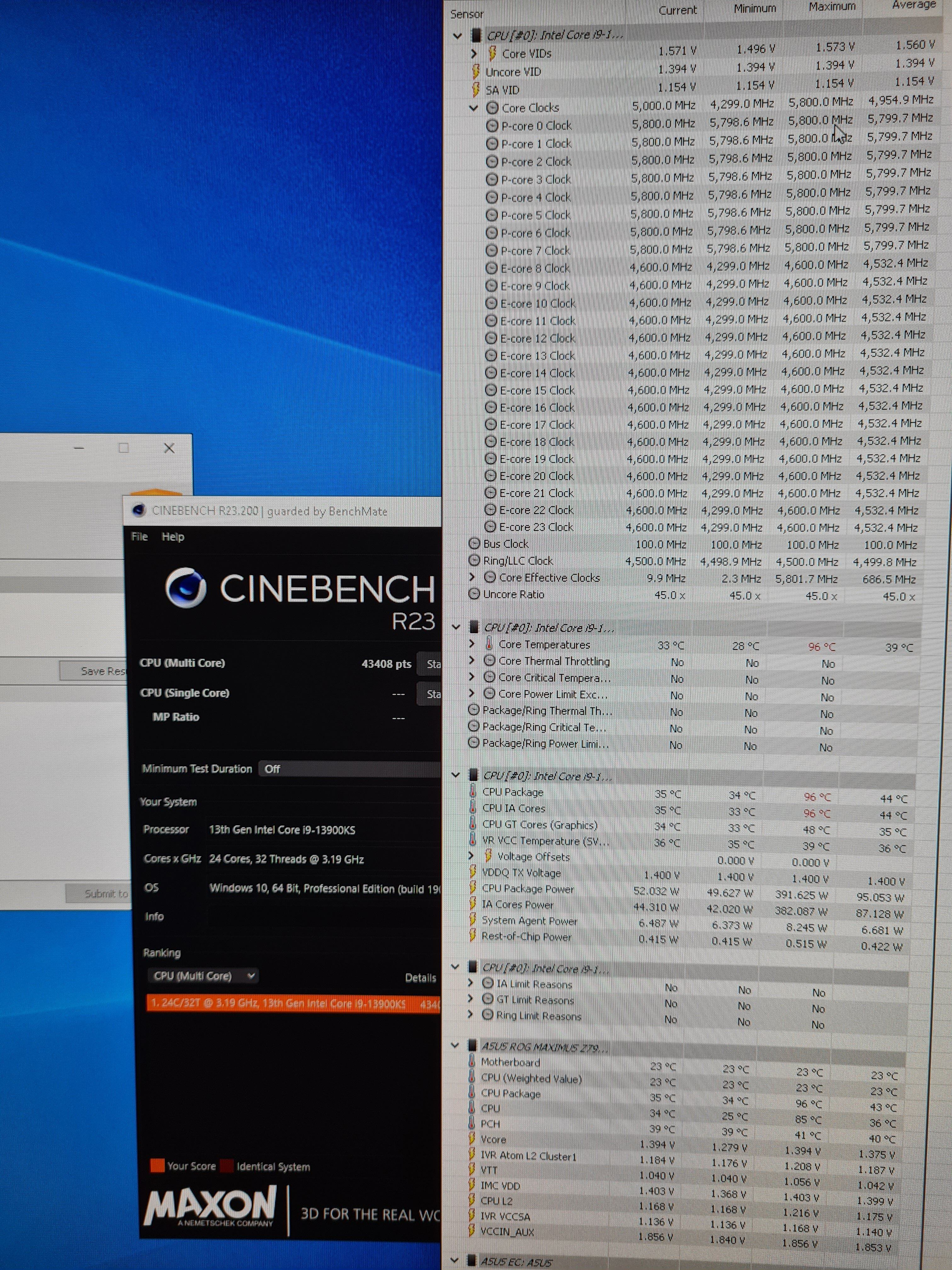
Task: Click the Sensor column header
Action: tap(467, 14)
